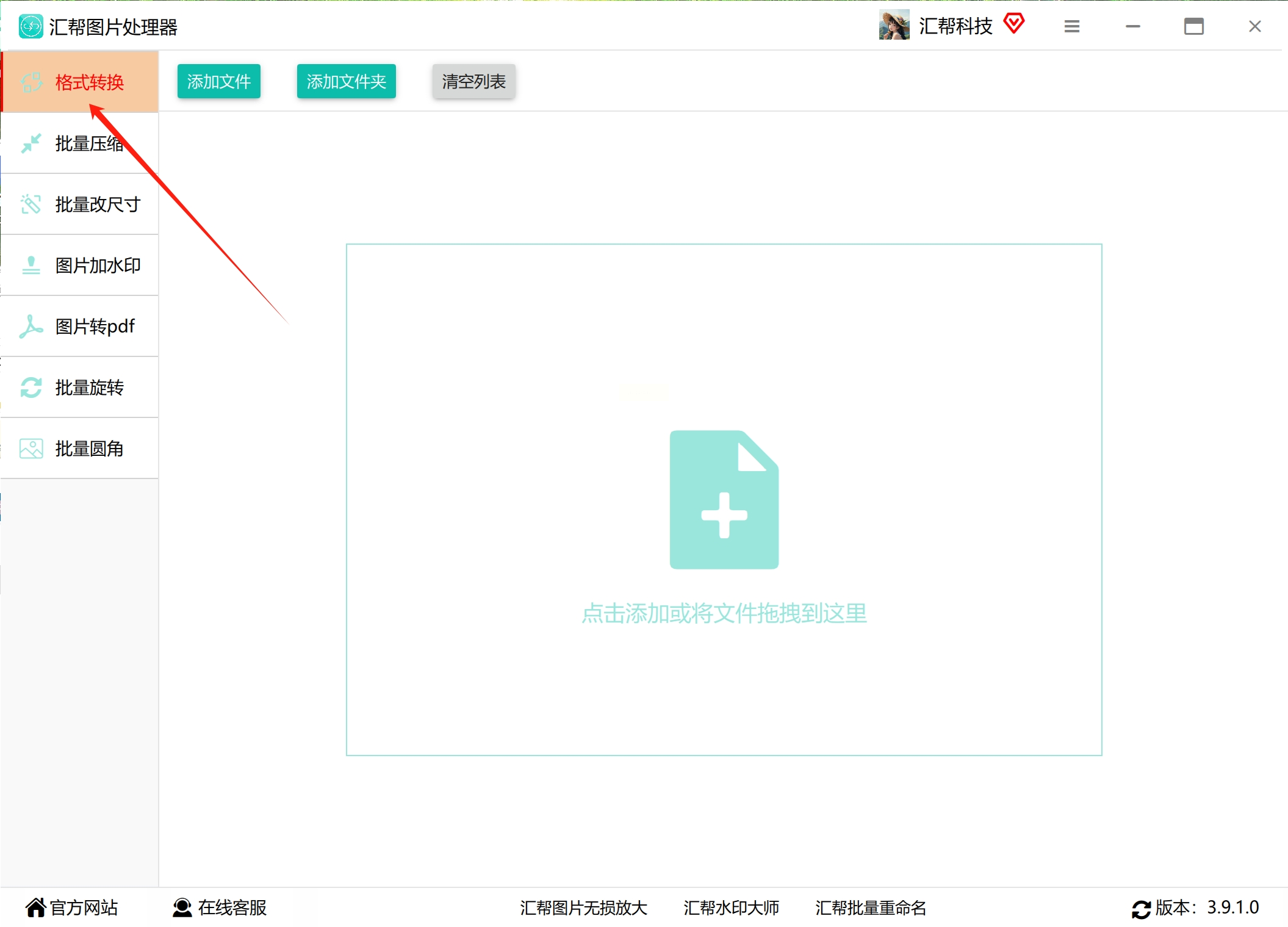Switch to the 批量改尺寸 tab
This screenshot has width=1288, height=927.
pyautogui.click(x=98, y=204)
